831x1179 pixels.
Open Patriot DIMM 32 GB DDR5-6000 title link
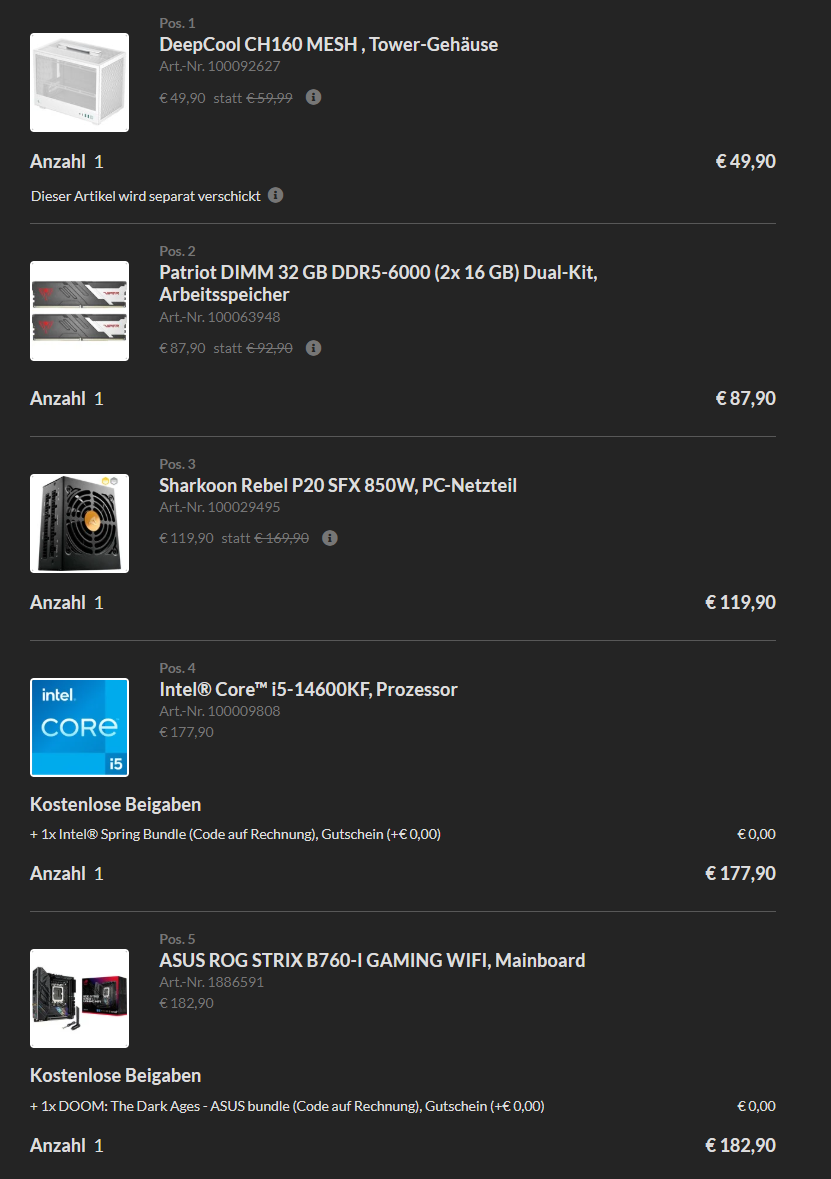[x=378, y=283]
